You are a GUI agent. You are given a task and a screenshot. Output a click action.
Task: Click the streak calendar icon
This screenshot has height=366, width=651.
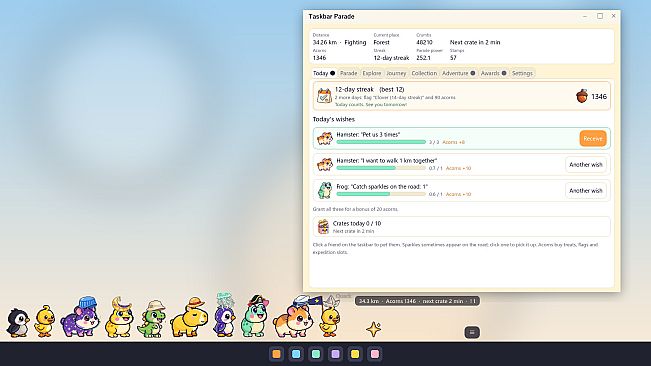[324, 96]
